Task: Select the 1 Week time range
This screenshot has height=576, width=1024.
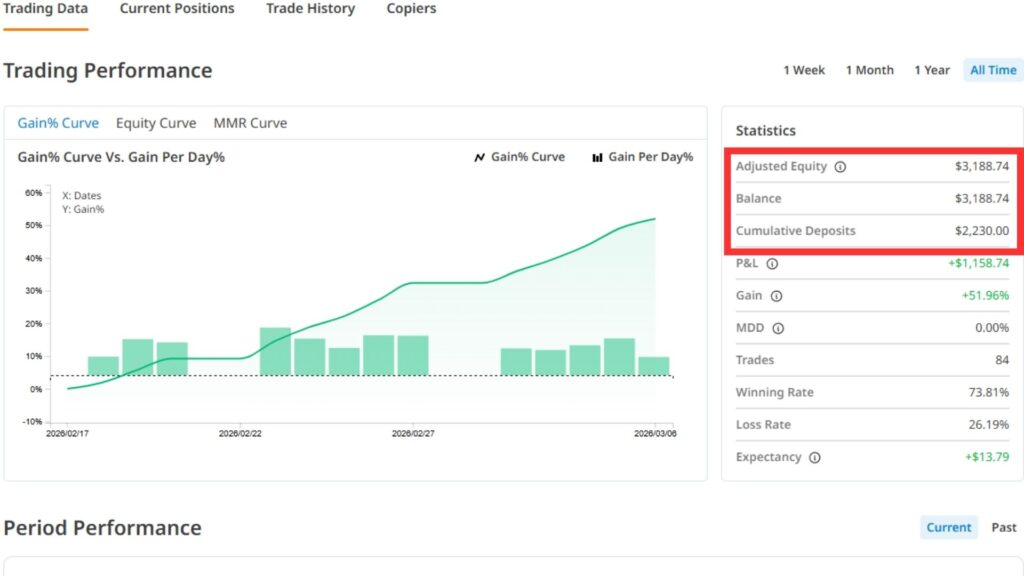Action: point(804,70)
